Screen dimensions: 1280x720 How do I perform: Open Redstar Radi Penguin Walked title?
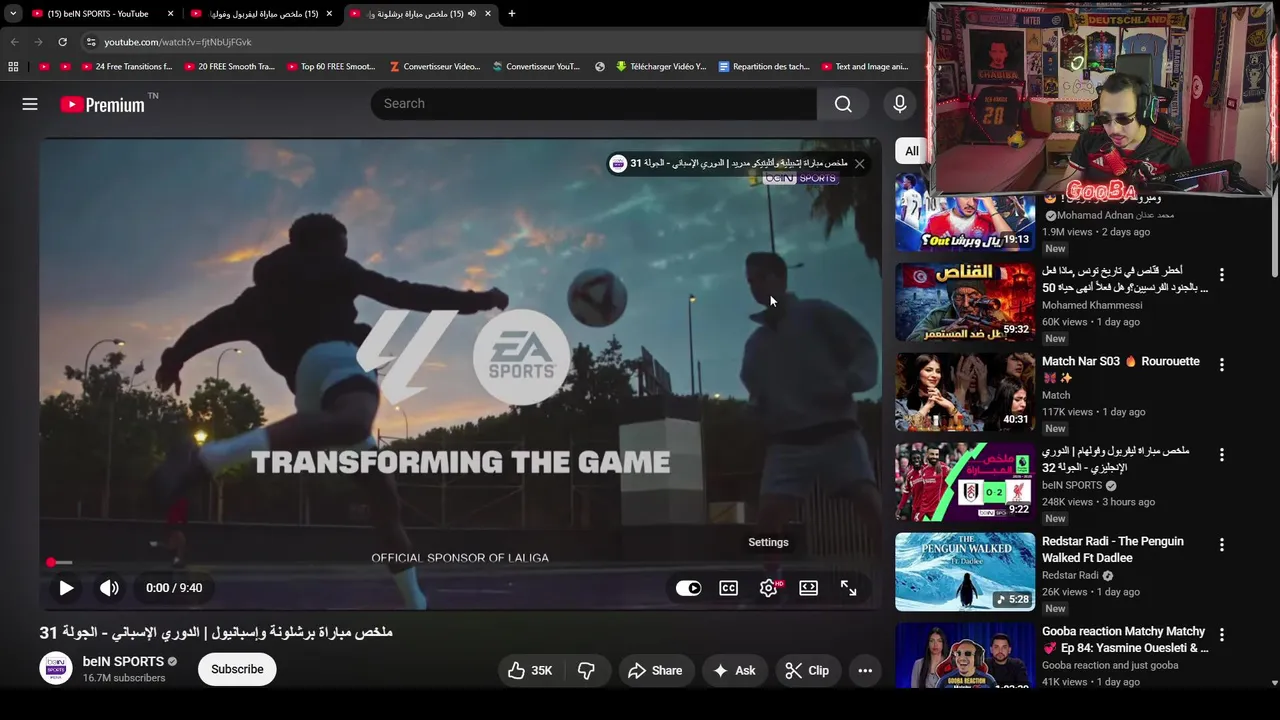pos(1112,550)
